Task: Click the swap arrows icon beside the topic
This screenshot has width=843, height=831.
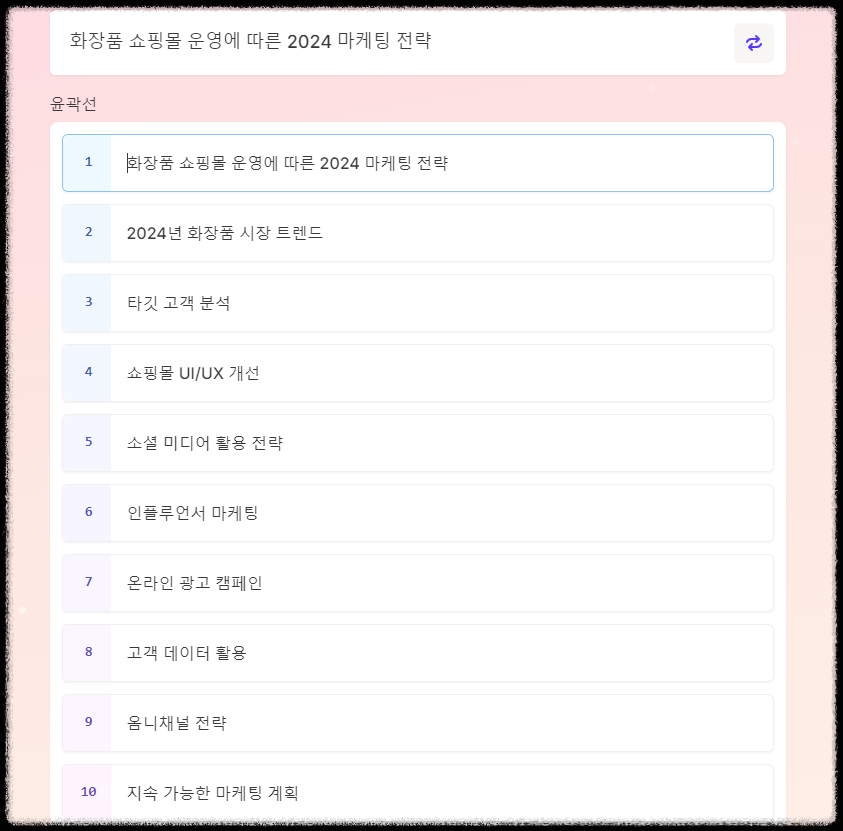Action: pos(754,43)
